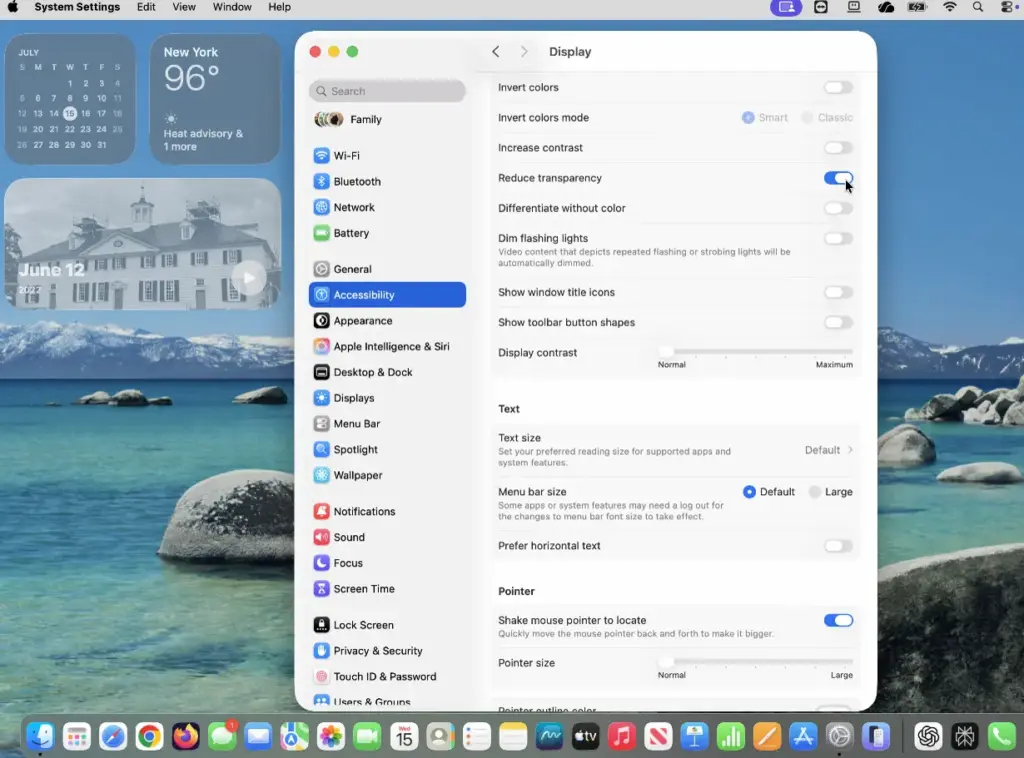This screenshot has width=1024, height=758.
Task: Open the App Store from the Dock
Action: [803, 736]
